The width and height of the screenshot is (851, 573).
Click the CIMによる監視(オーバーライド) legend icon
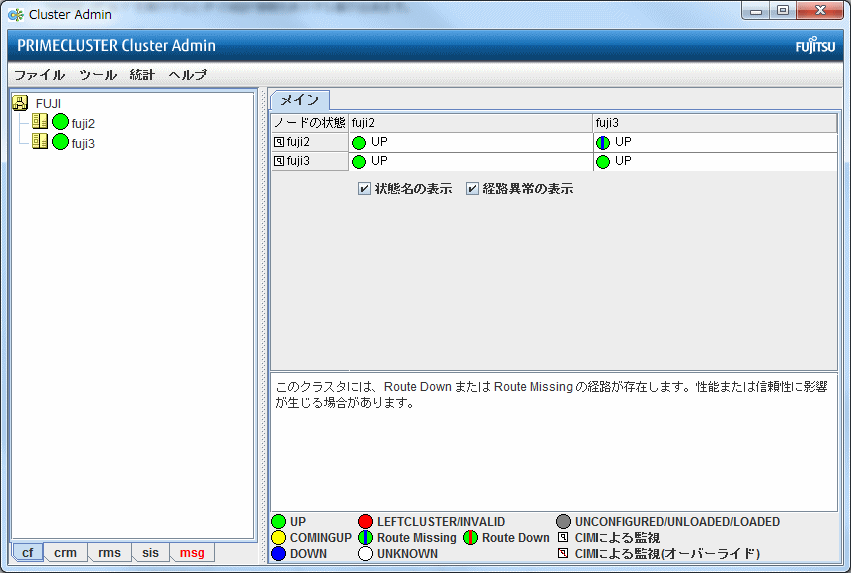coord(563,553)
